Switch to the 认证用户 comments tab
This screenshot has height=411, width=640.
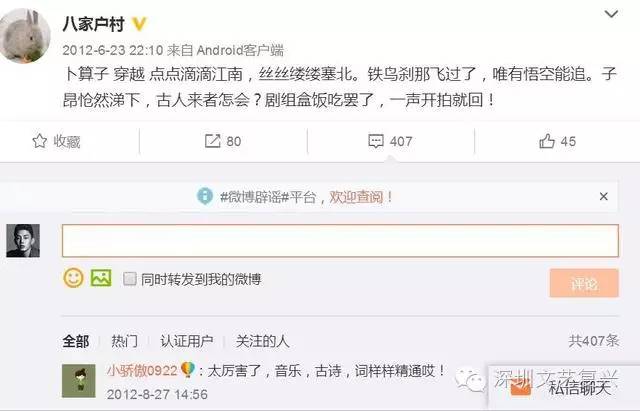(187, 341)
